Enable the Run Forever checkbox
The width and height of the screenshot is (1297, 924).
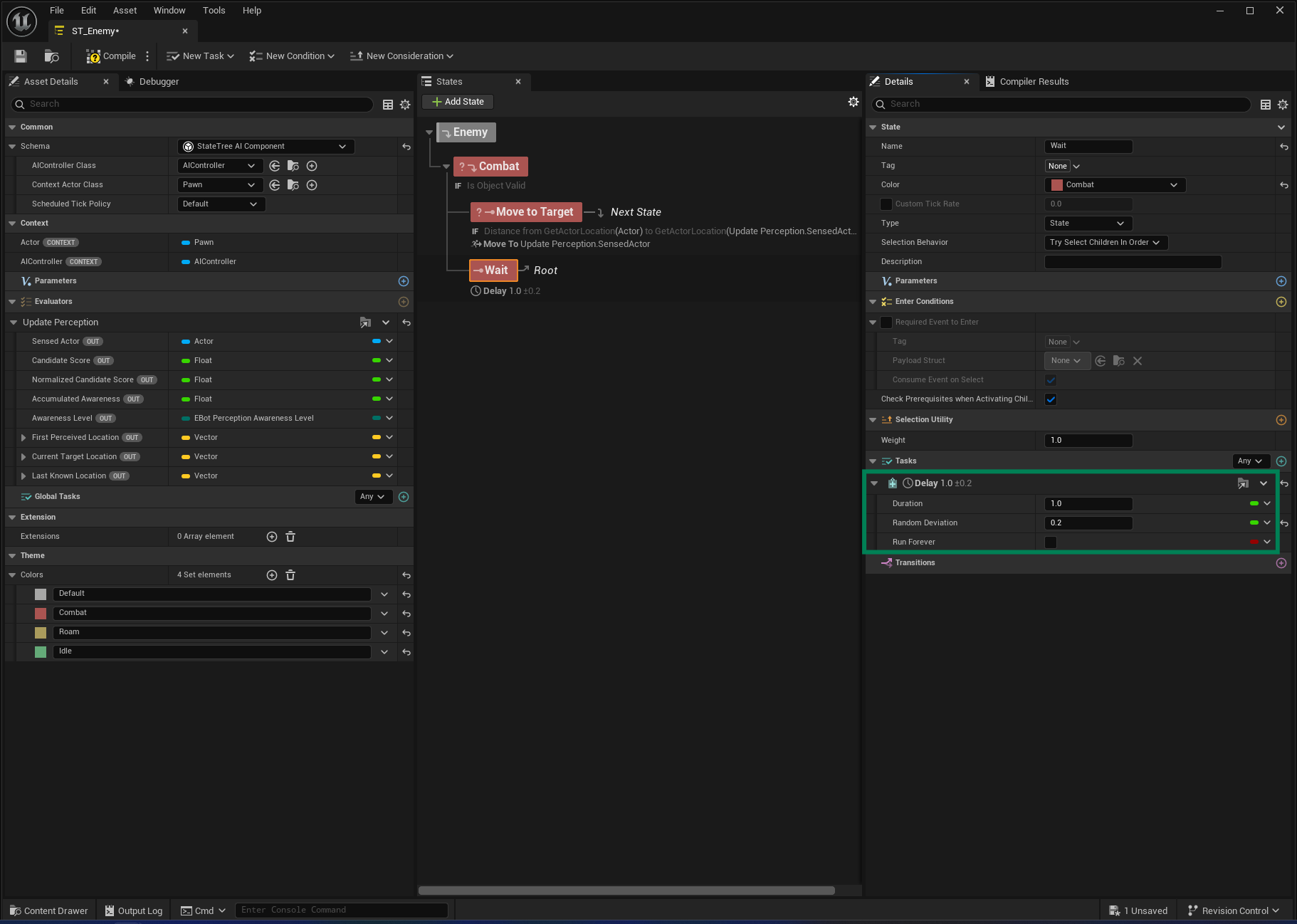coord(1051,542)
